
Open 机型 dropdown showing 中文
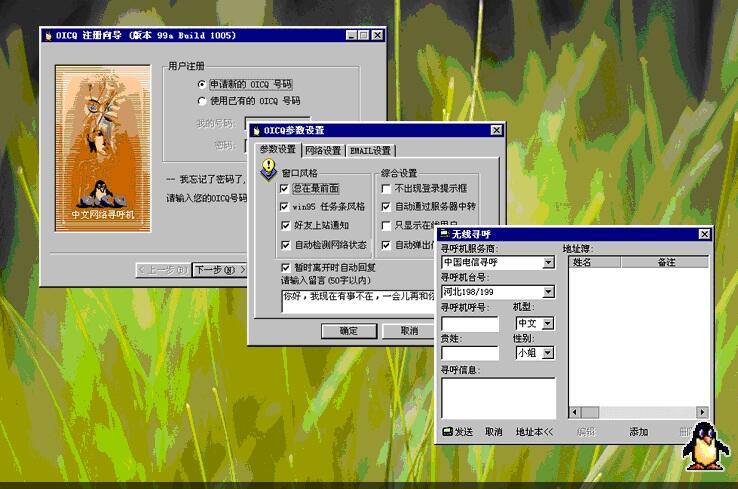(548, 323)
